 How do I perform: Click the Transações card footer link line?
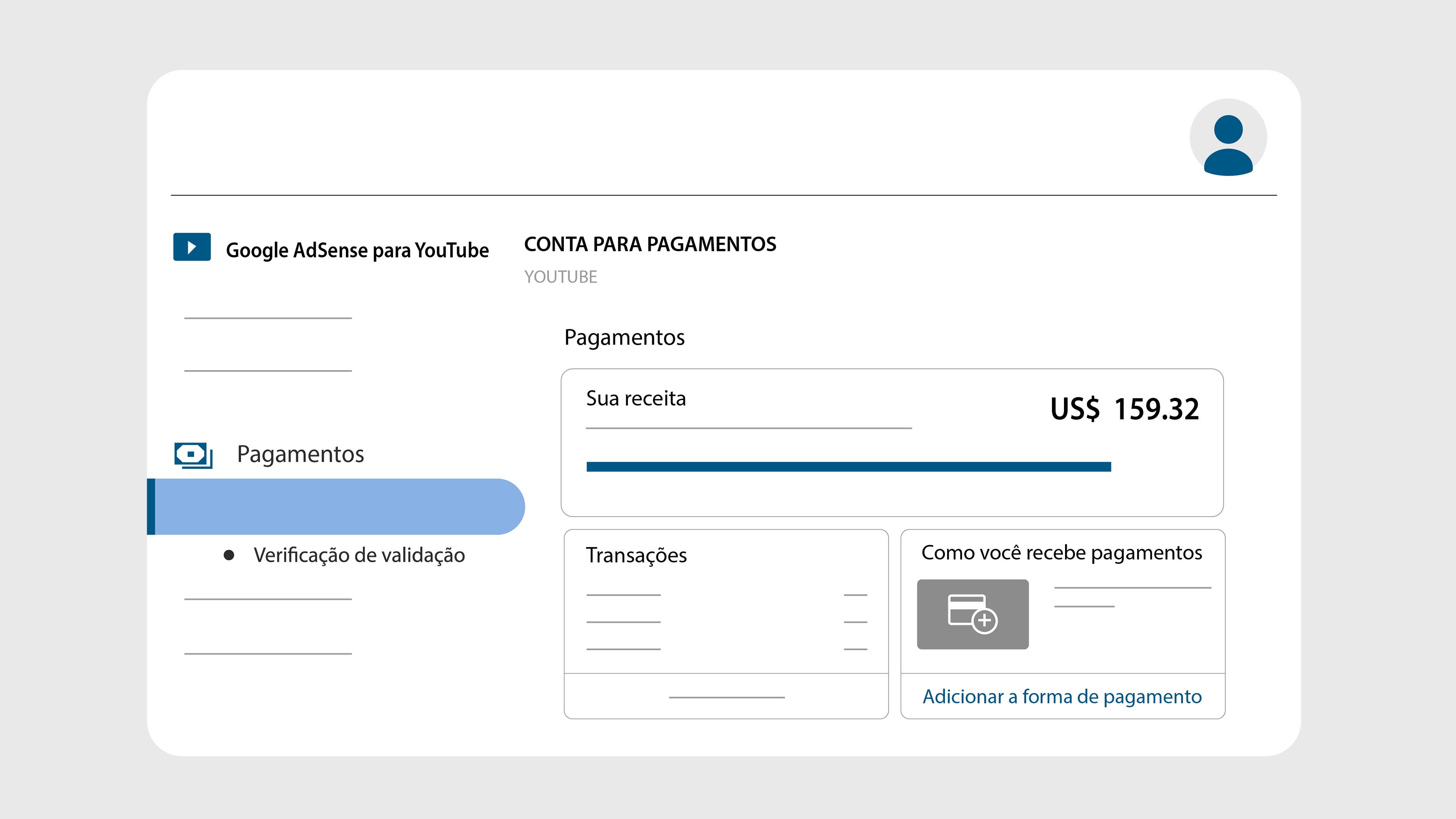pos(726,698)
